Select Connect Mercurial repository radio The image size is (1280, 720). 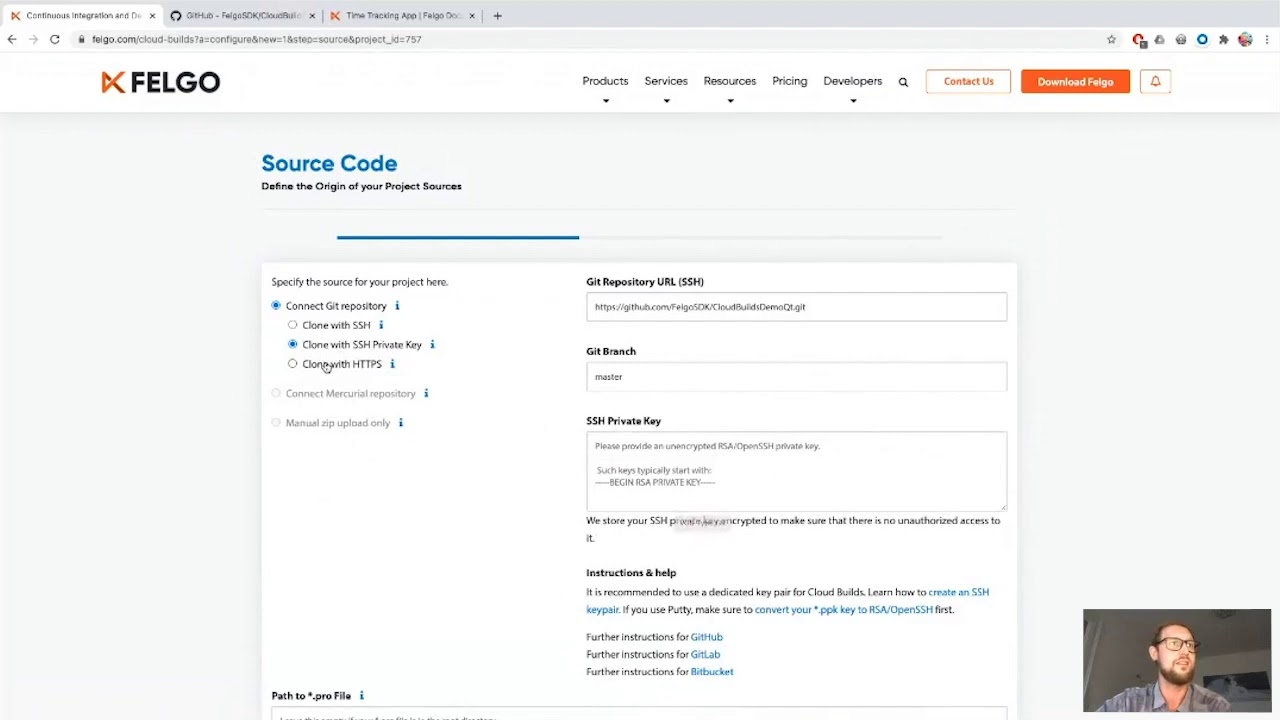coord(276,393)
